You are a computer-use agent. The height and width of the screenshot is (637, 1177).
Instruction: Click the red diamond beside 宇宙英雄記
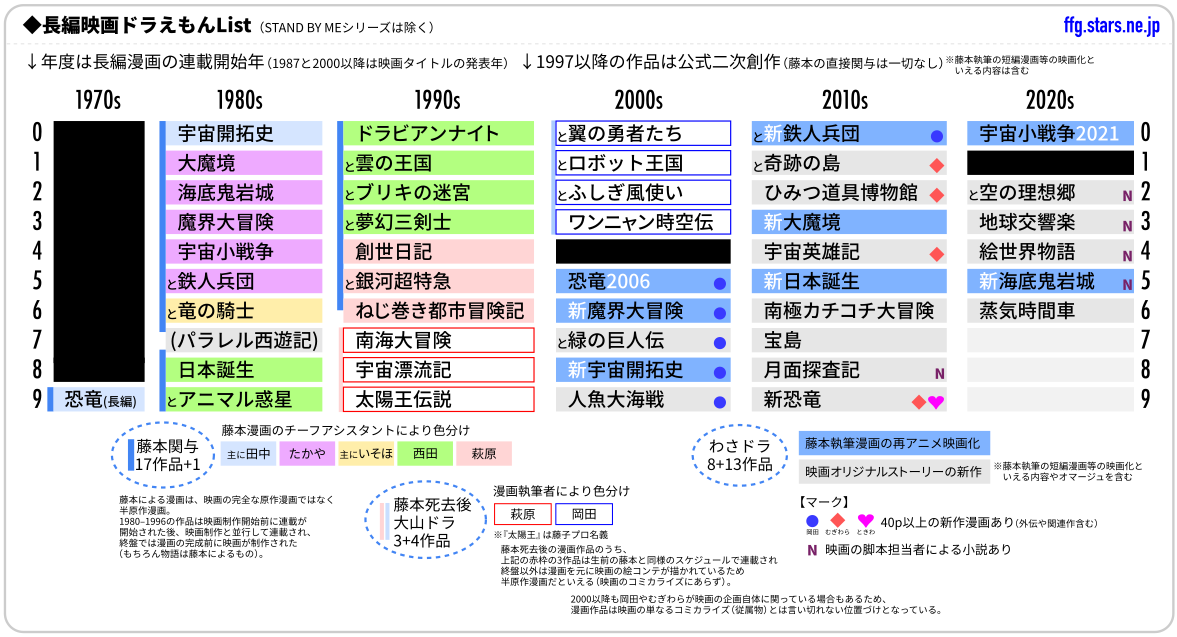[936, 254]
